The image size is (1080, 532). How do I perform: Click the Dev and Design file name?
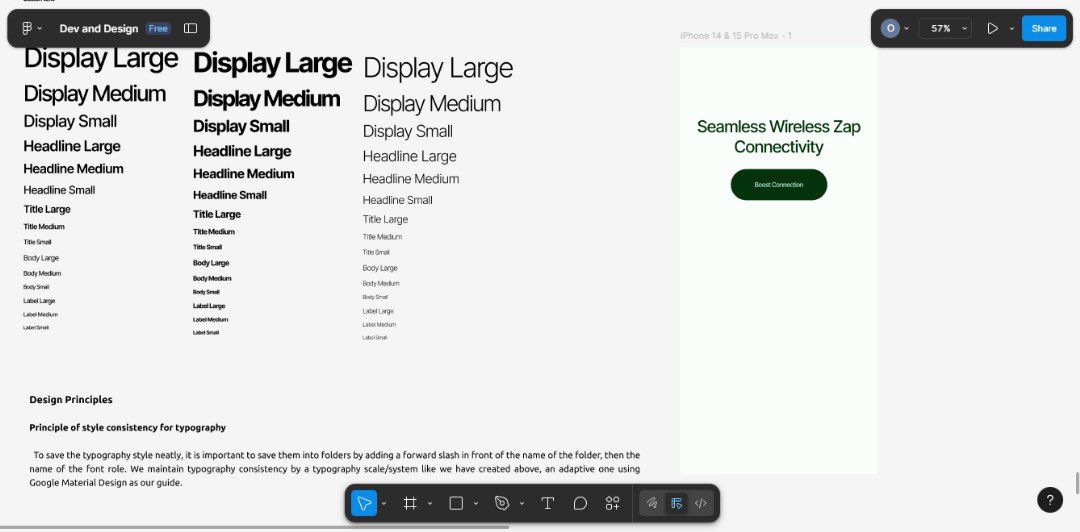point(98,28)
